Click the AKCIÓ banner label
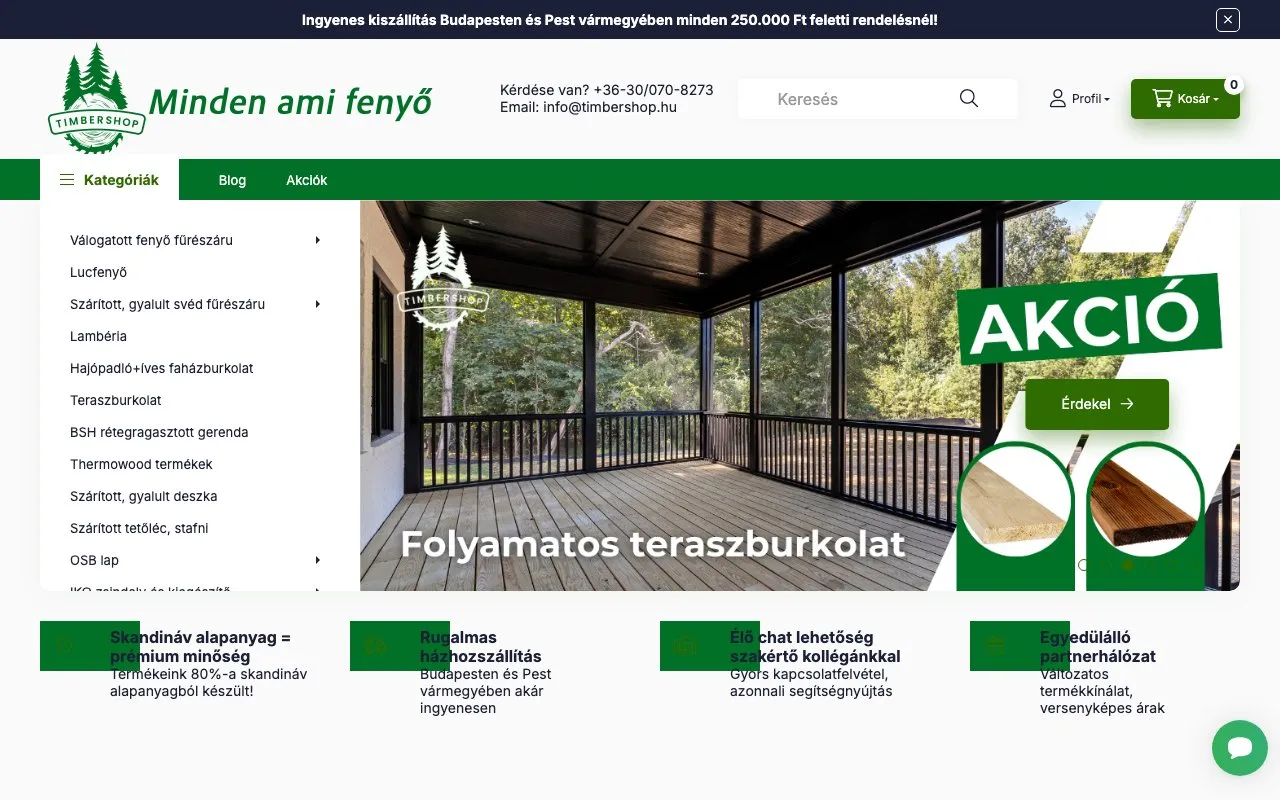 (1088, 320)
